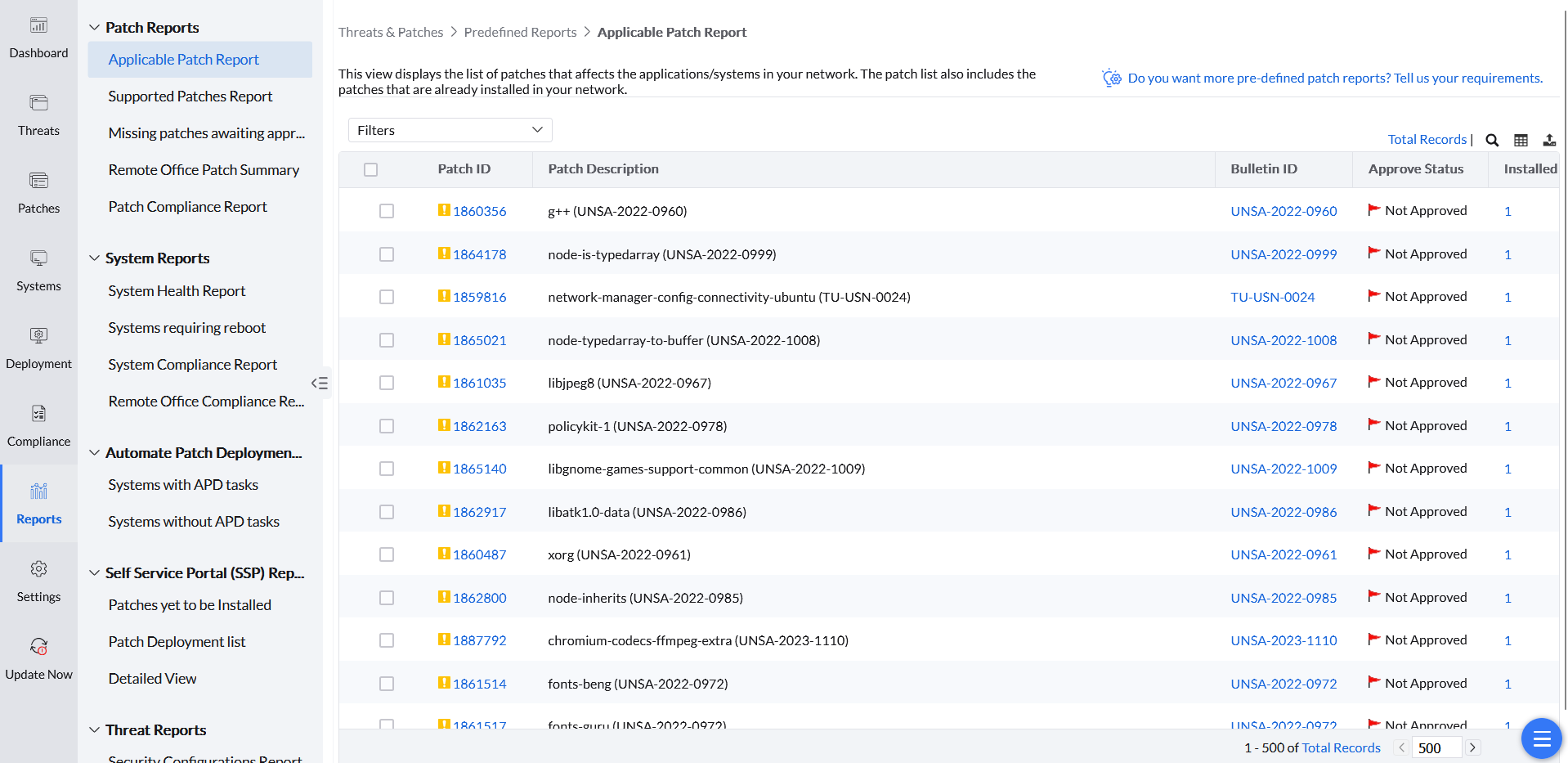Select Patch Compliance Report in the menu

click(187, 207)
